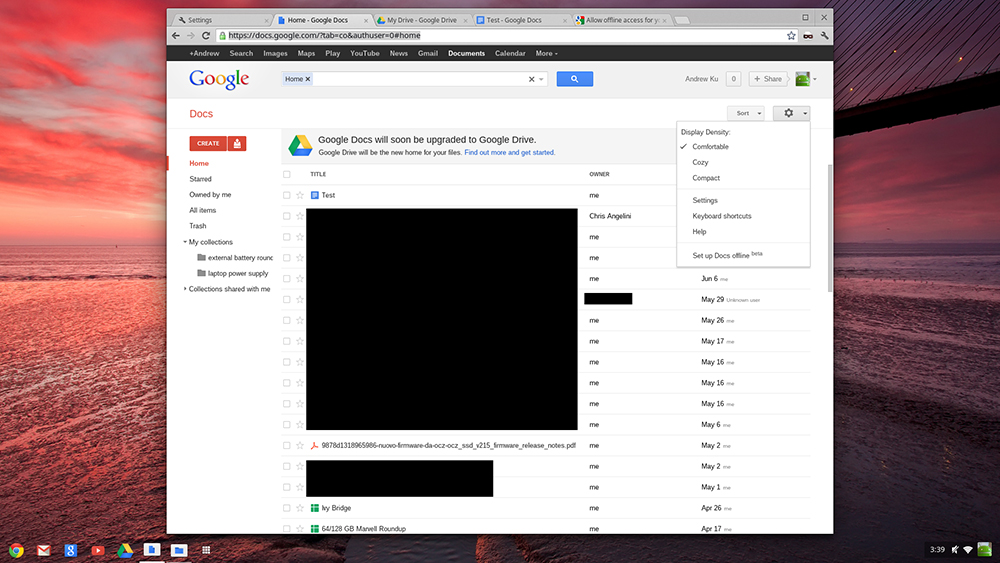Click the incognito-style extension icon in toolbar
The width and height of the screenshot is (1000, 563).
point(808,36)
